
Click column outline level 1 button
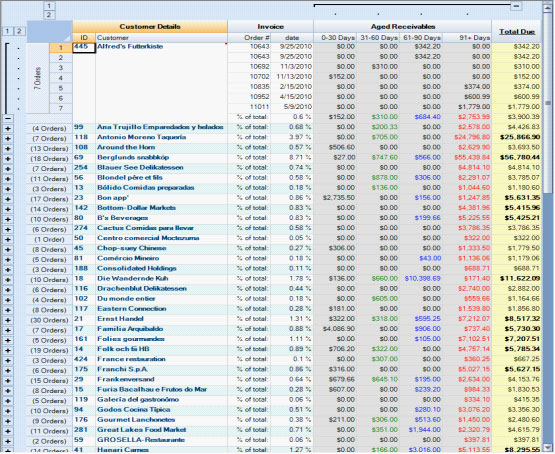tap(49, 6)
